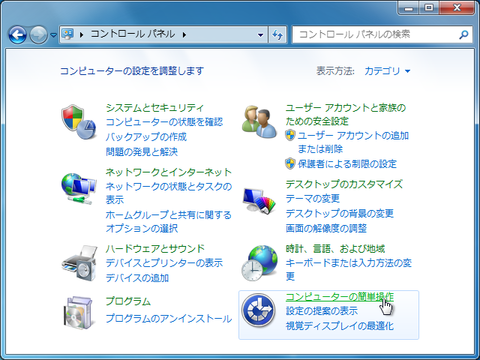Open ハードウェアとサウンド category
The height and width of the screenshot is (360, 480).
pos(155,249)
